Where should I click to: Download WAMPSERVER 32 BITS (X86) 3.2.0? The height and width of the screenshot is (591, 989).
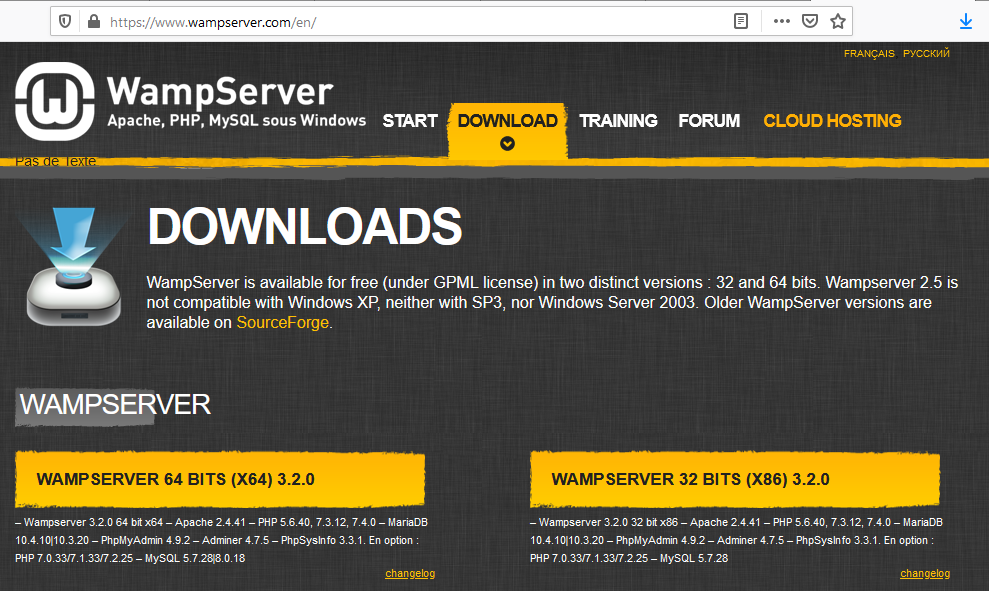(x=735, y=479)
